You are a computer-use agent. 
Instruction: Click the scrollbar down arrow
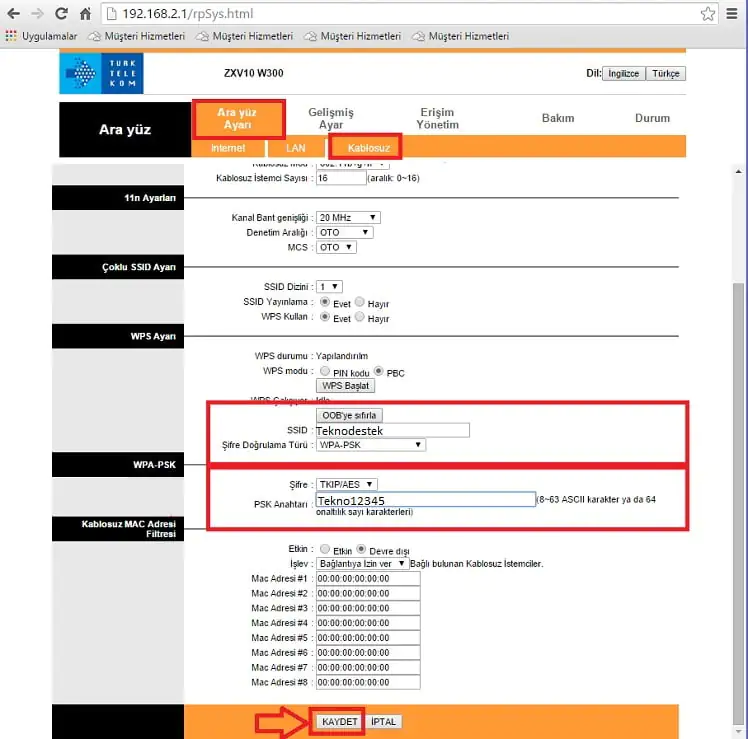tap(738, 732)
